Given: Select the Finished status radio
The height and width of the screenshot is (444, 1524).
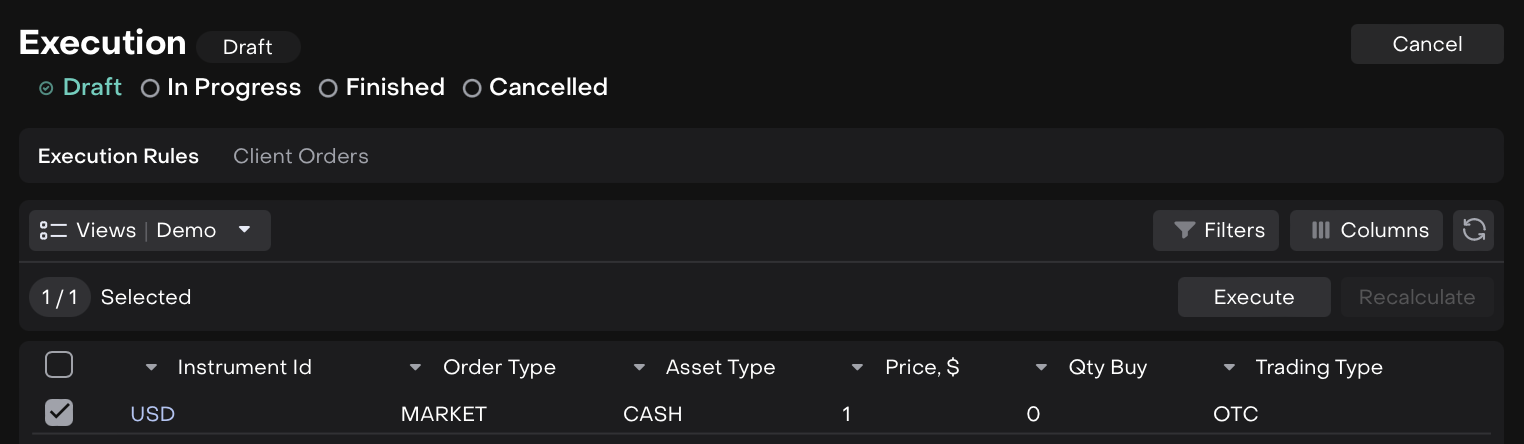Looking at the screenshot, I should [328, 88].
